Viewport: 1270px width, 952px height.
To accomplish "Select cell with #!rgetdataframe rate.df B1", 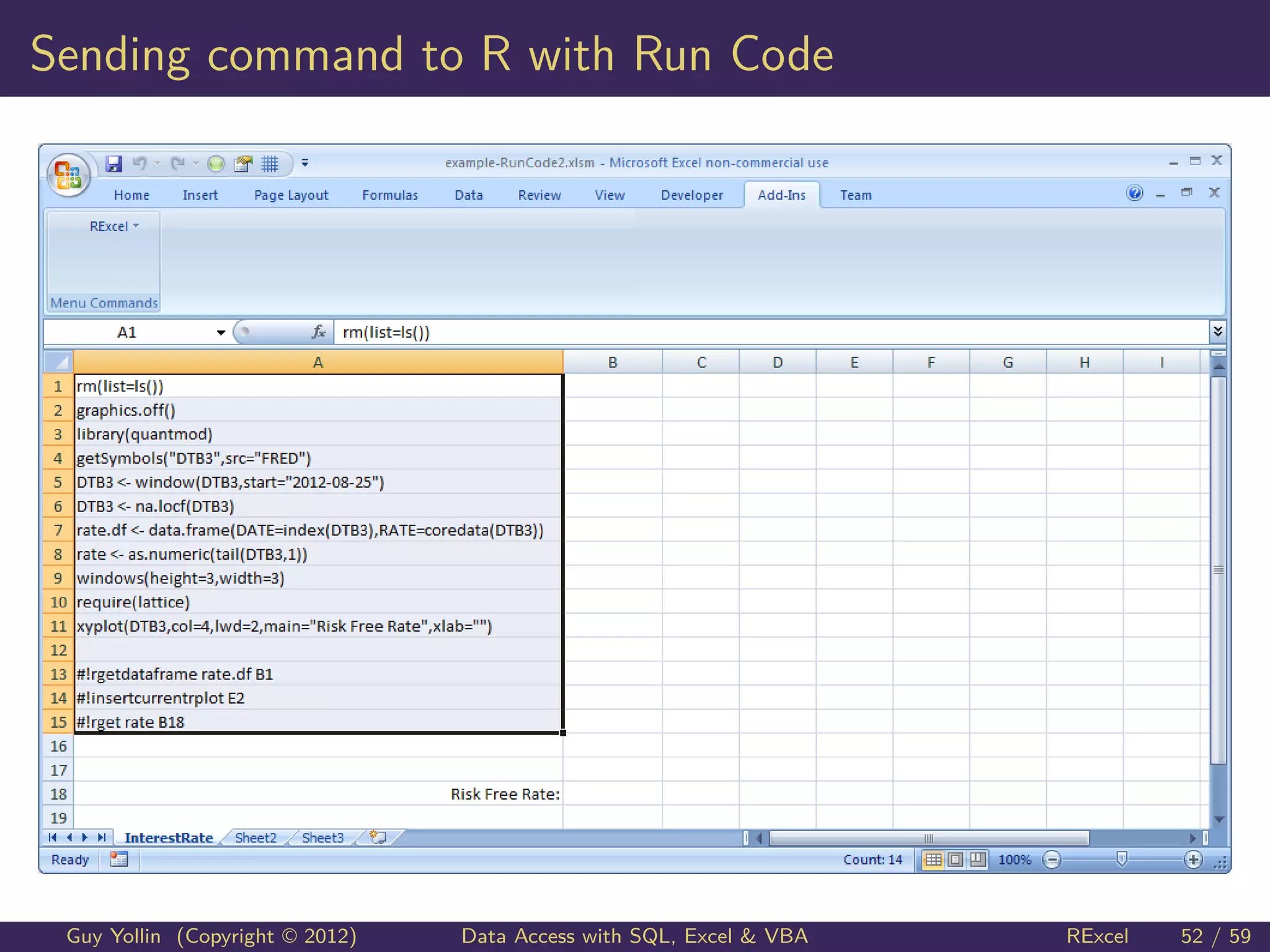I will tap(318, 674).
